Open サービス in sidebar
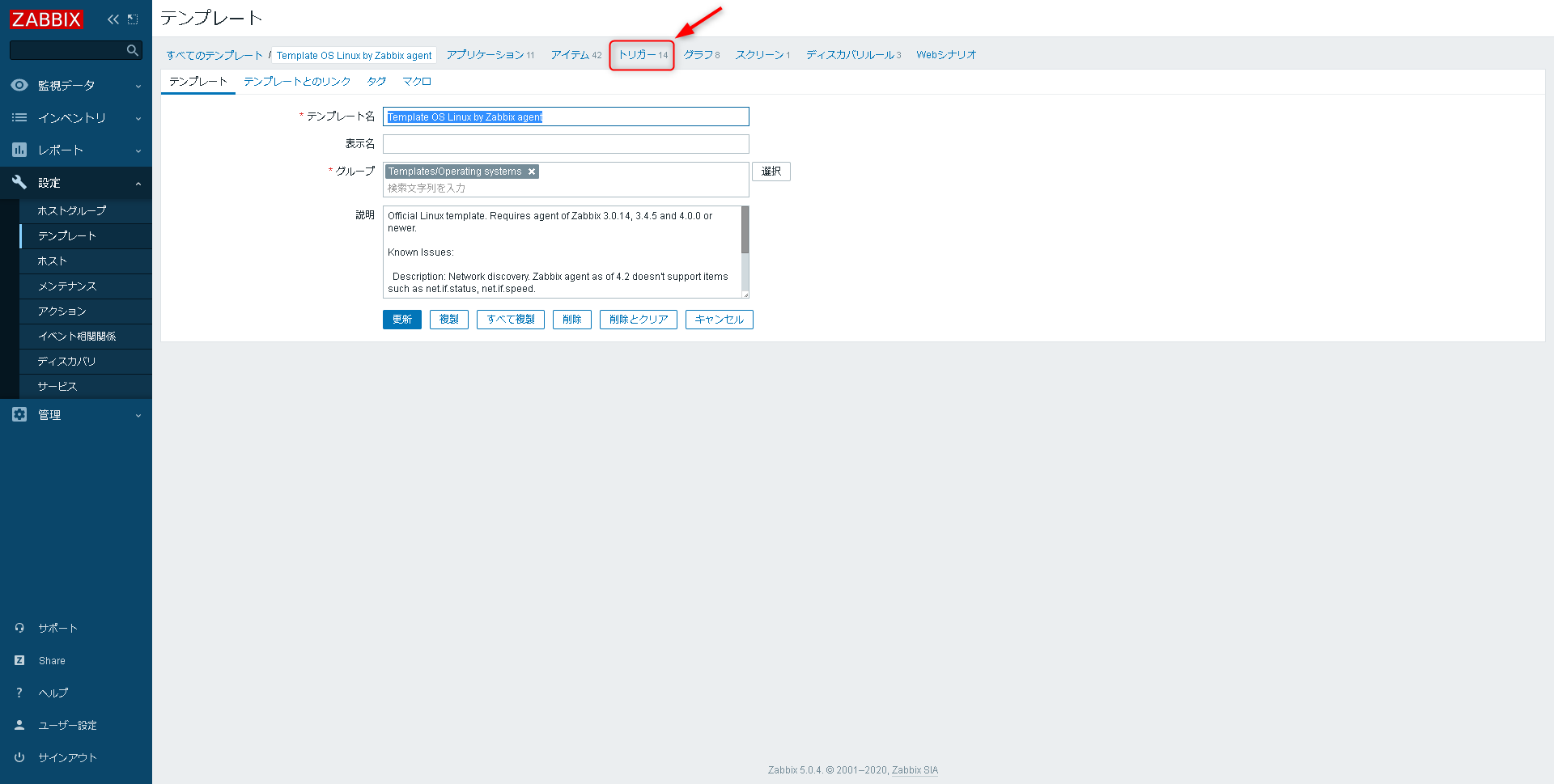 click(85, 386)
